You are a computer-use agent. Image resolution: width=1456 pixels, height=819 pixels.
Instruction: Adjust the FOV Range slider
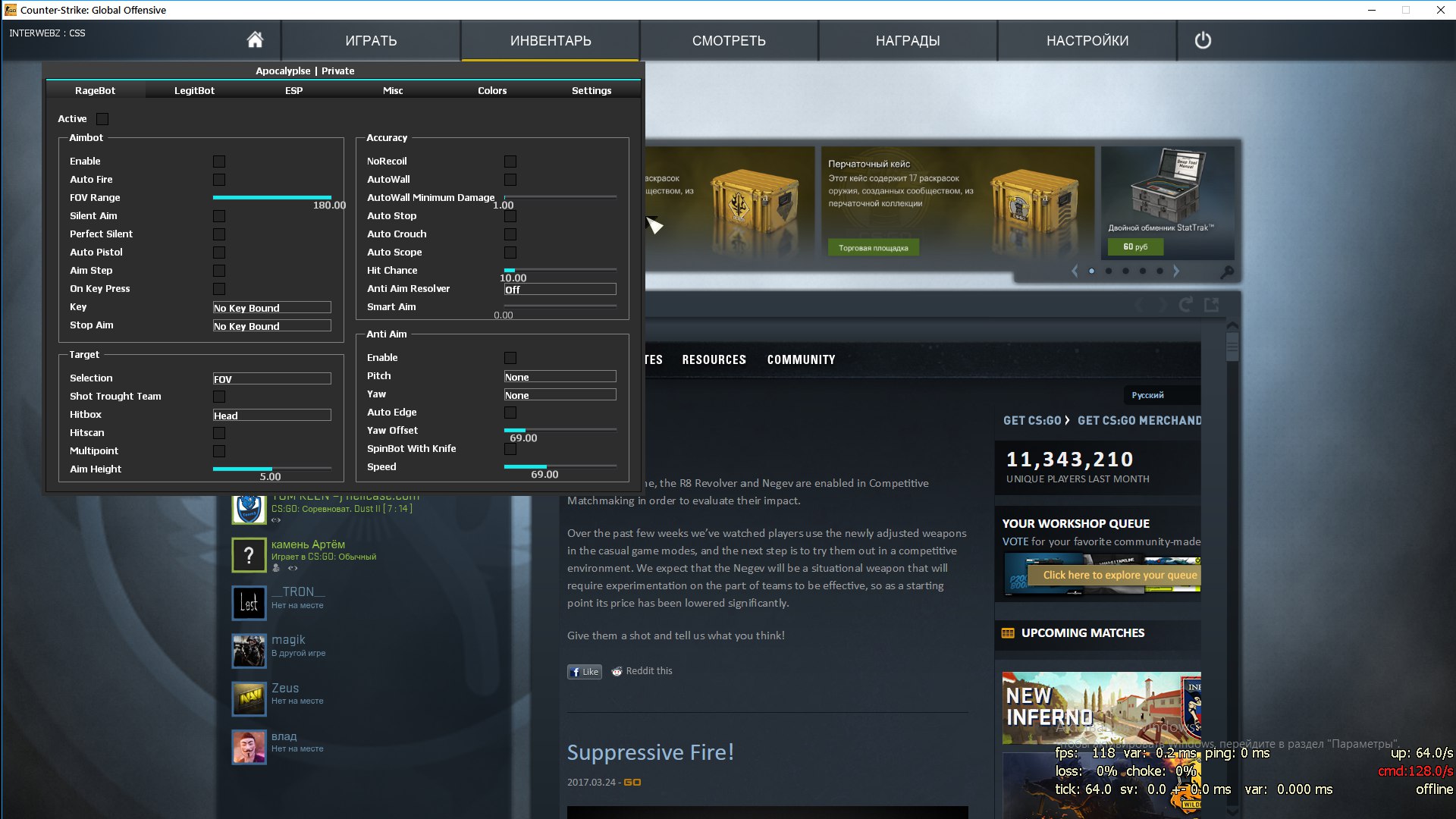271,197
